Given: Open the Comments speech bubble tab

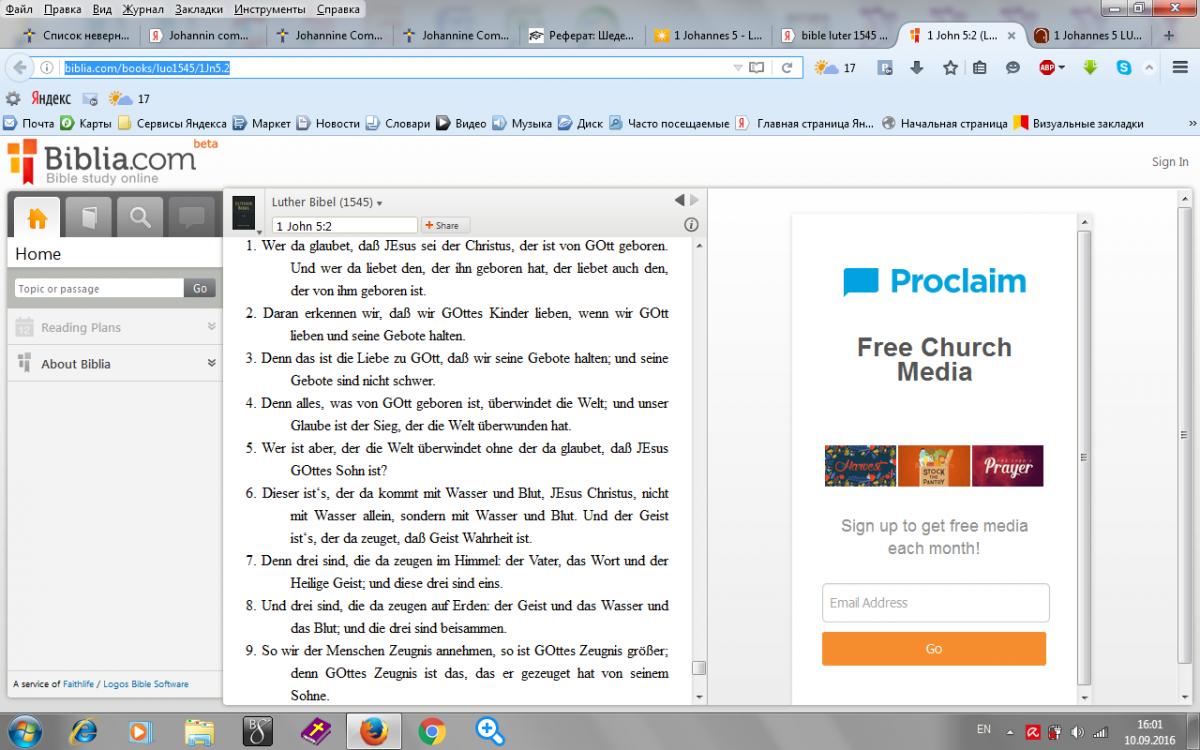Looking at the screenshot, I should click(192, 217).
